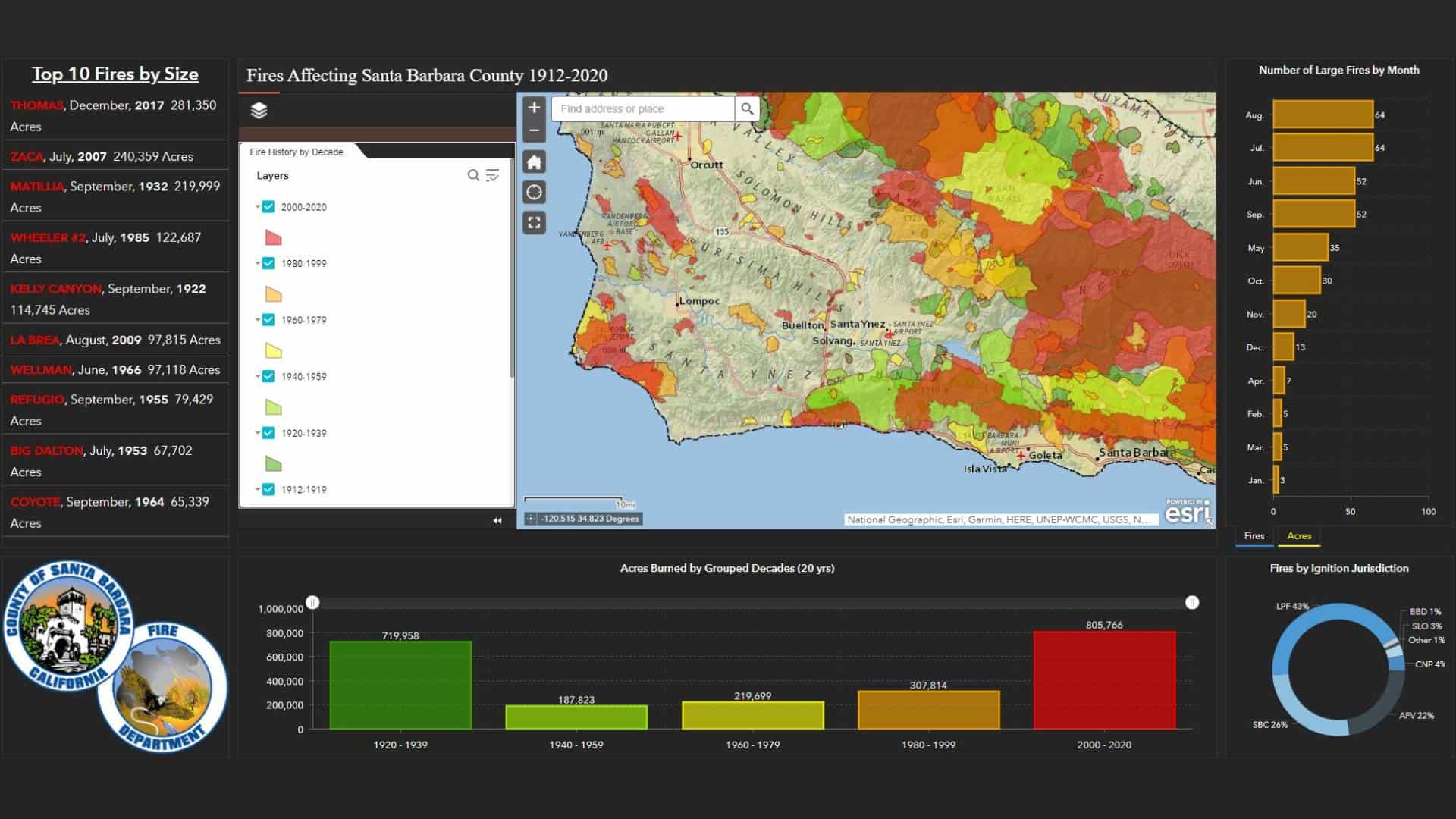Uncheck the 2000-2020 fire layer

coord(268,206)
